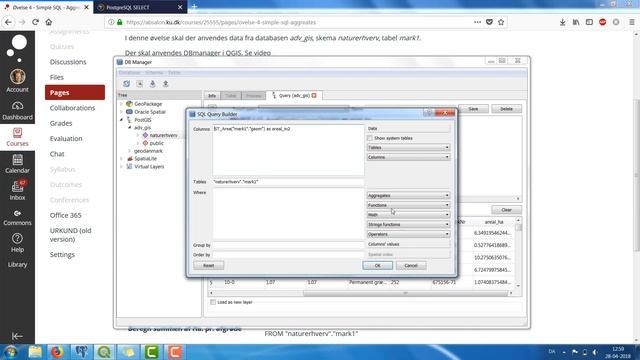Open the Columns dropdown in Query Builder
640x360 pixels.
[x=408, y=157]
